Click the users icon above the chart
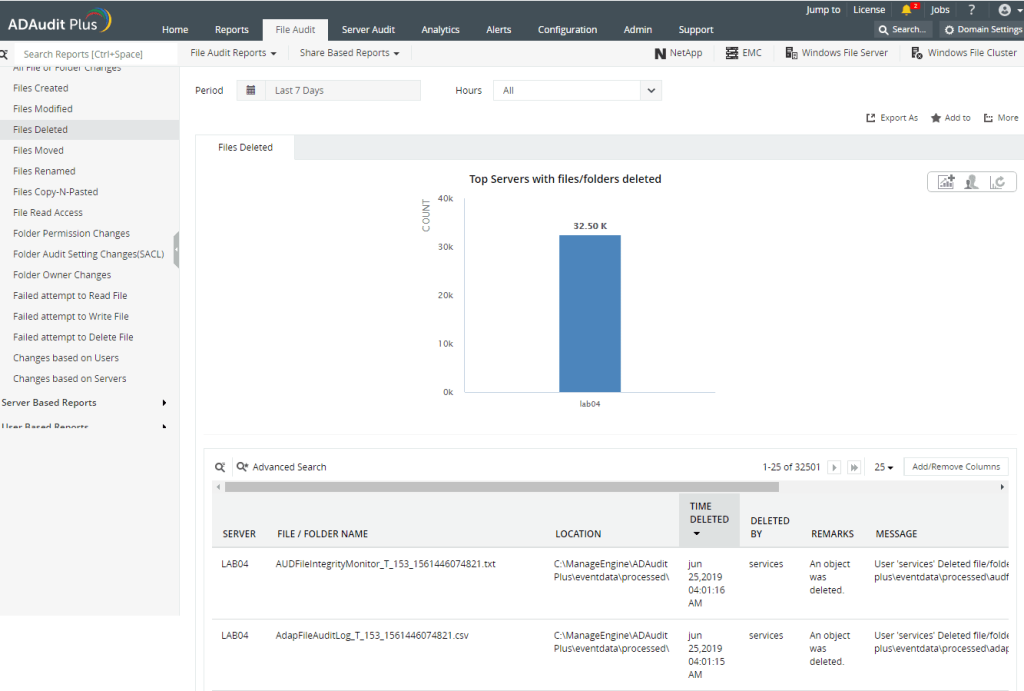The image size is (1024, 691). tap(971, 182)
